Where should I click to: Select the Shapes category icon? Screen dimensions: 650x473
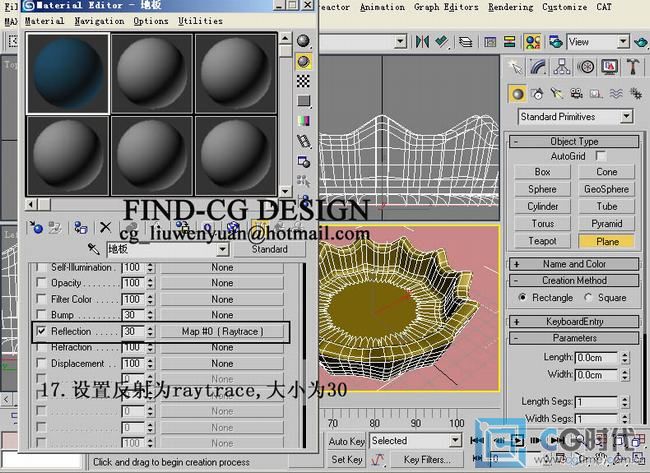tap(537, 94)
